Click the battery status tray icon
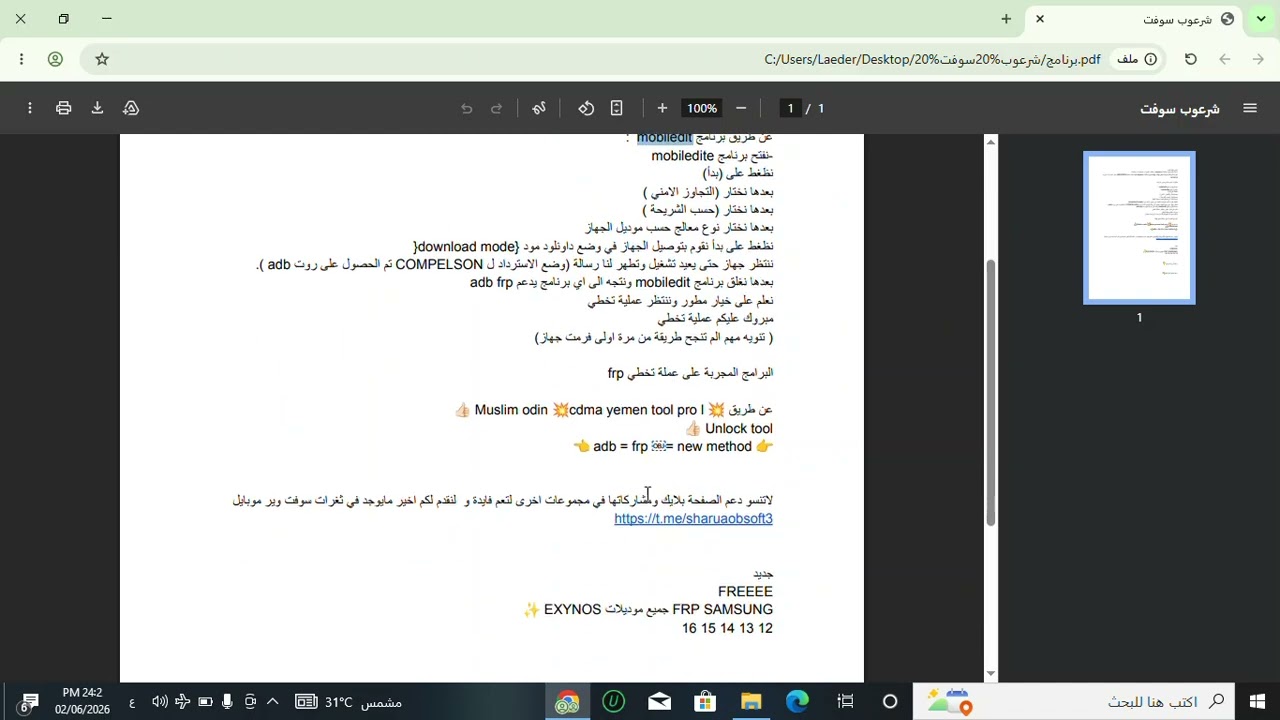Screen dimensions: 1280x720 pos(205,702)
